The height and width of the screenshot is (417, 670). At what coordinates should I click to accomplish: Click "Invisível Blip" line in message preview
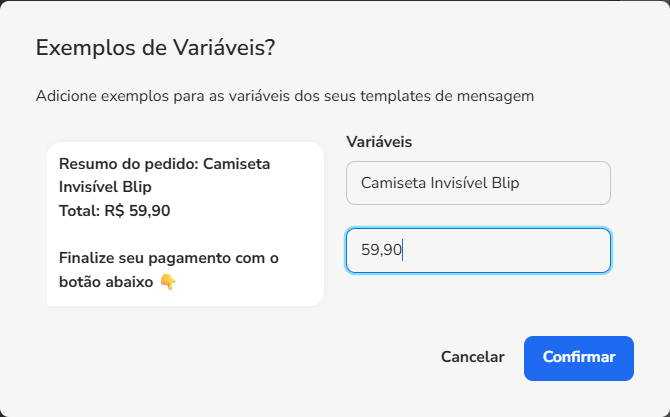[x=106, y=187]
